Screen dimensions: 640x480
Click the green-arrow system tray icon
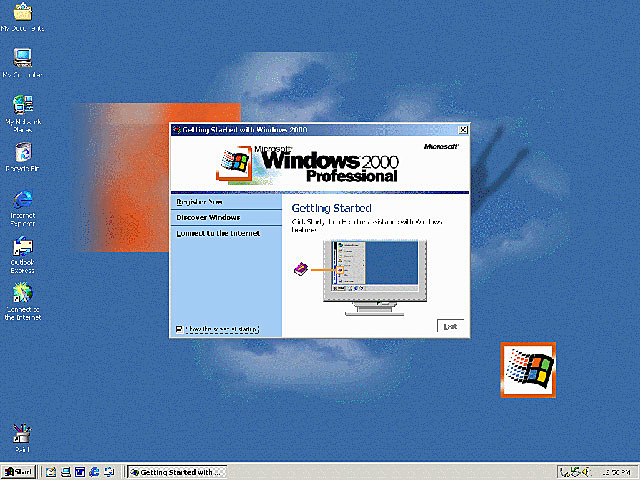(576, 472)
